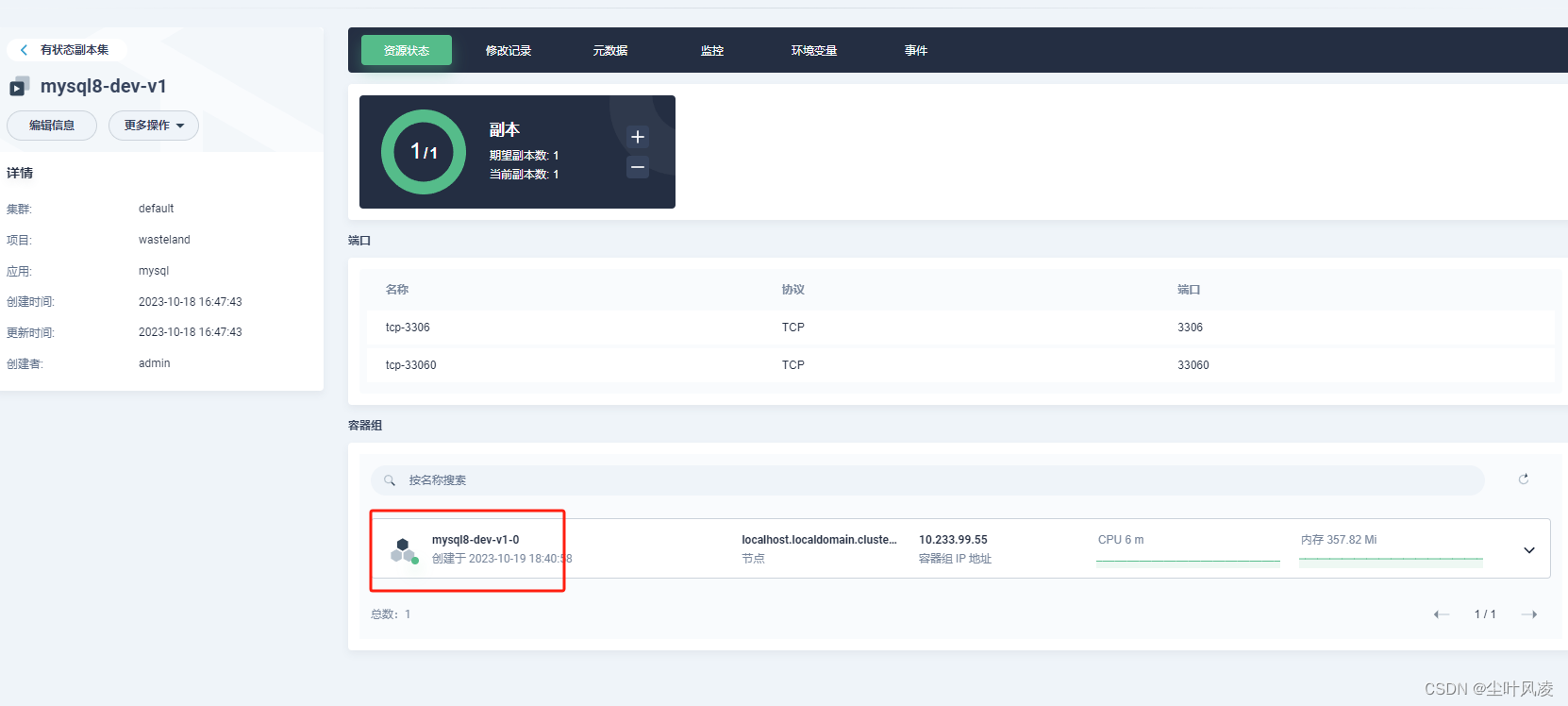The image size is (1568, 706).
Task: Click the 3306 port value
Action: (x=1190, y=328)
